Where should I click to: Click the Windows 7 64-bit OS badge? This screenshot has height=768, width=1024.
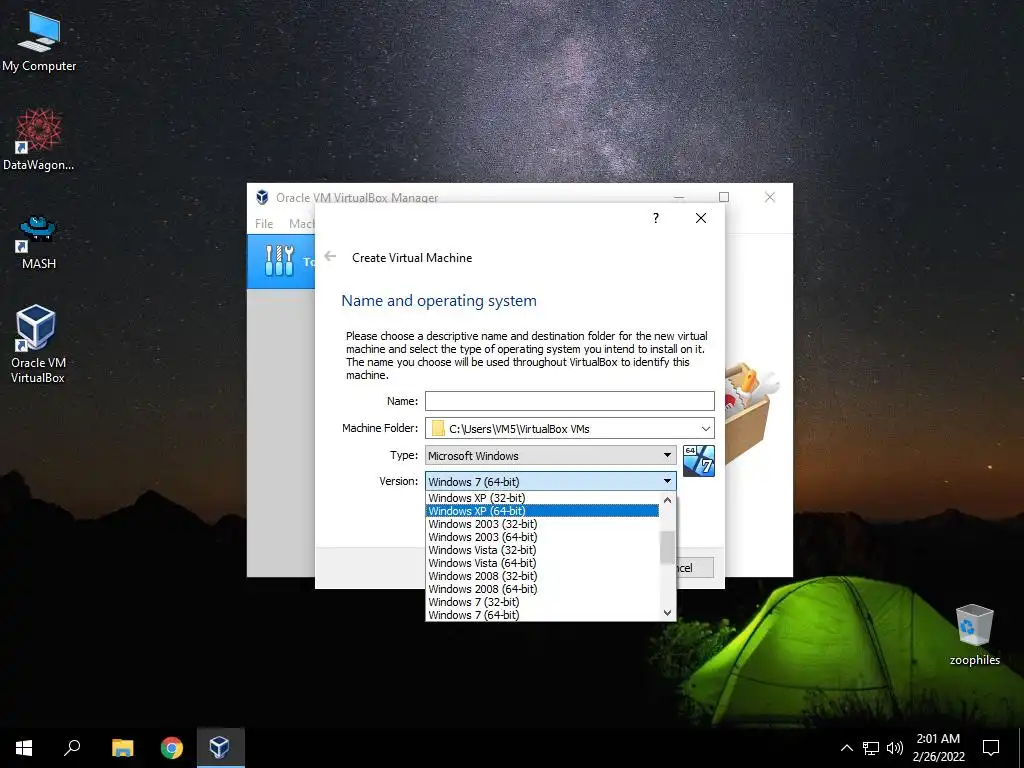coord(699,460)
